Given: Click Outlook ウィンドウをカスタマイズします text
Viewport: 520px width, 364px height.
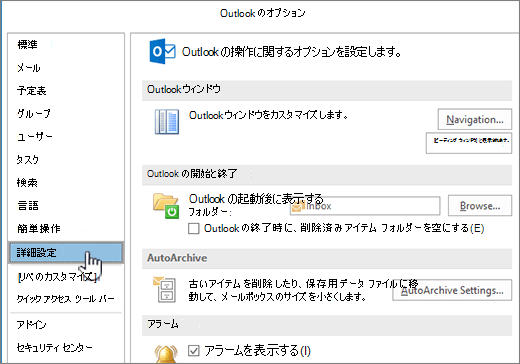Looking at the screenshot, I should pos(269,115).
